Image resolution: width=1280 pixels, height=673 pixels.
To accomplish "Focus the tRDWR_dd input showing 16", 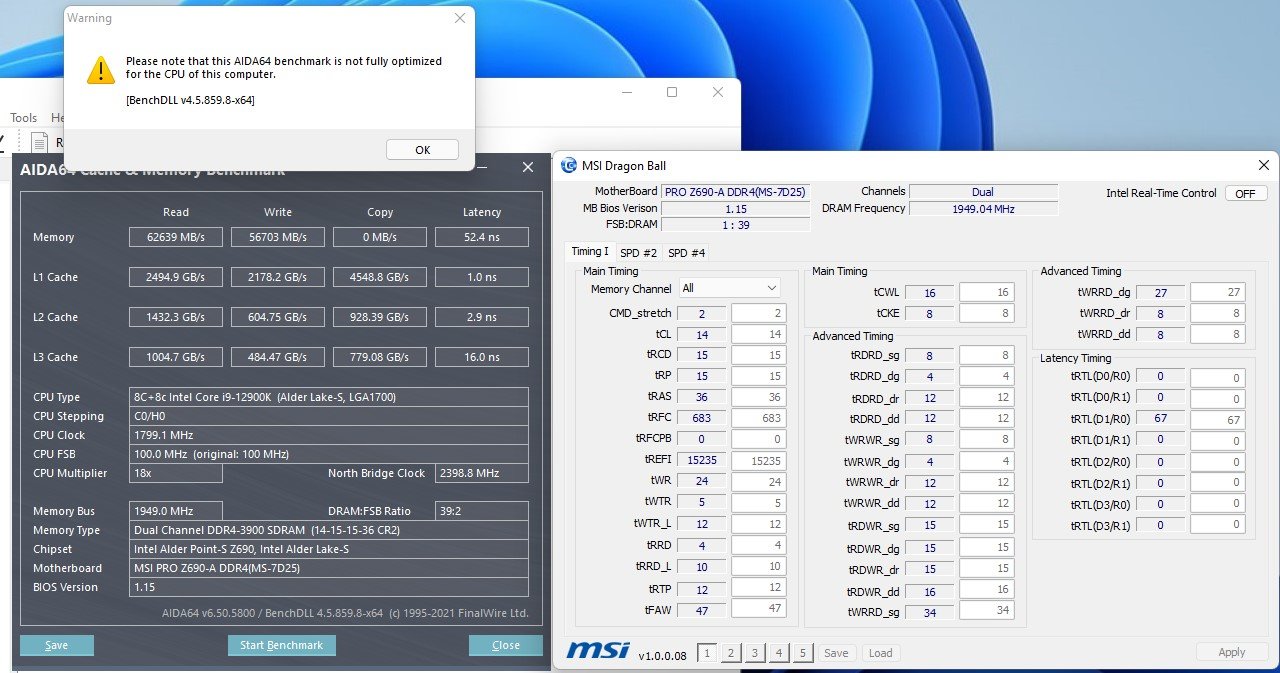I will point(986,591).
